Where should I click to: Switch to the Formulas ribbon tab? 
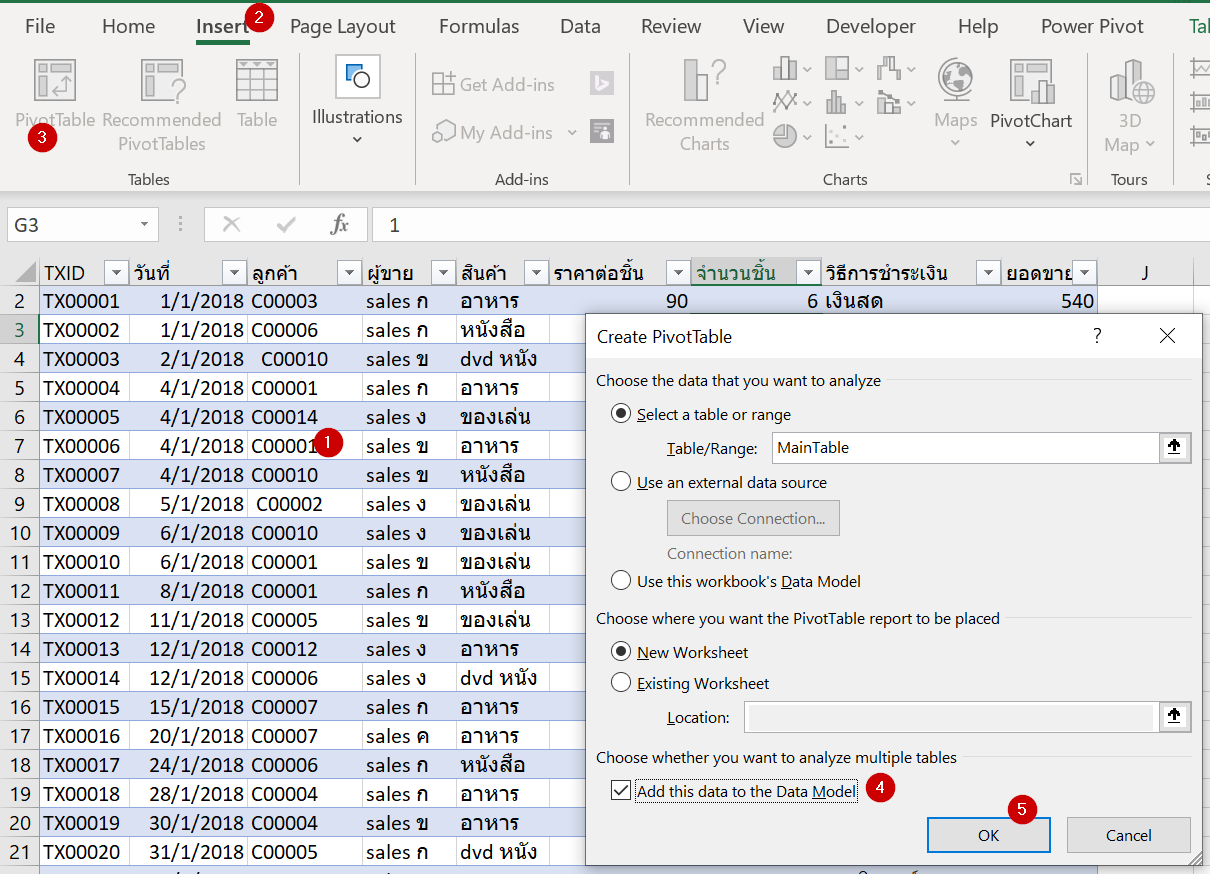[x=479, y=26]
